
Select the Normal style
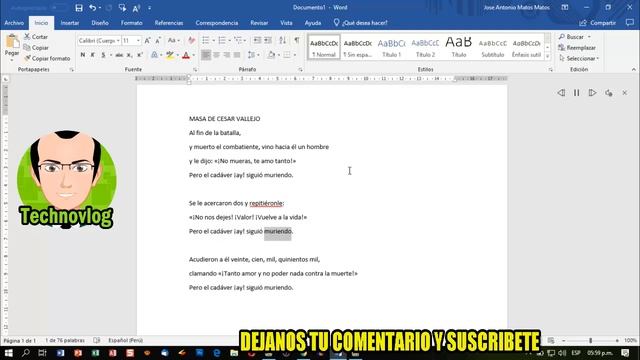pos(324,47)
